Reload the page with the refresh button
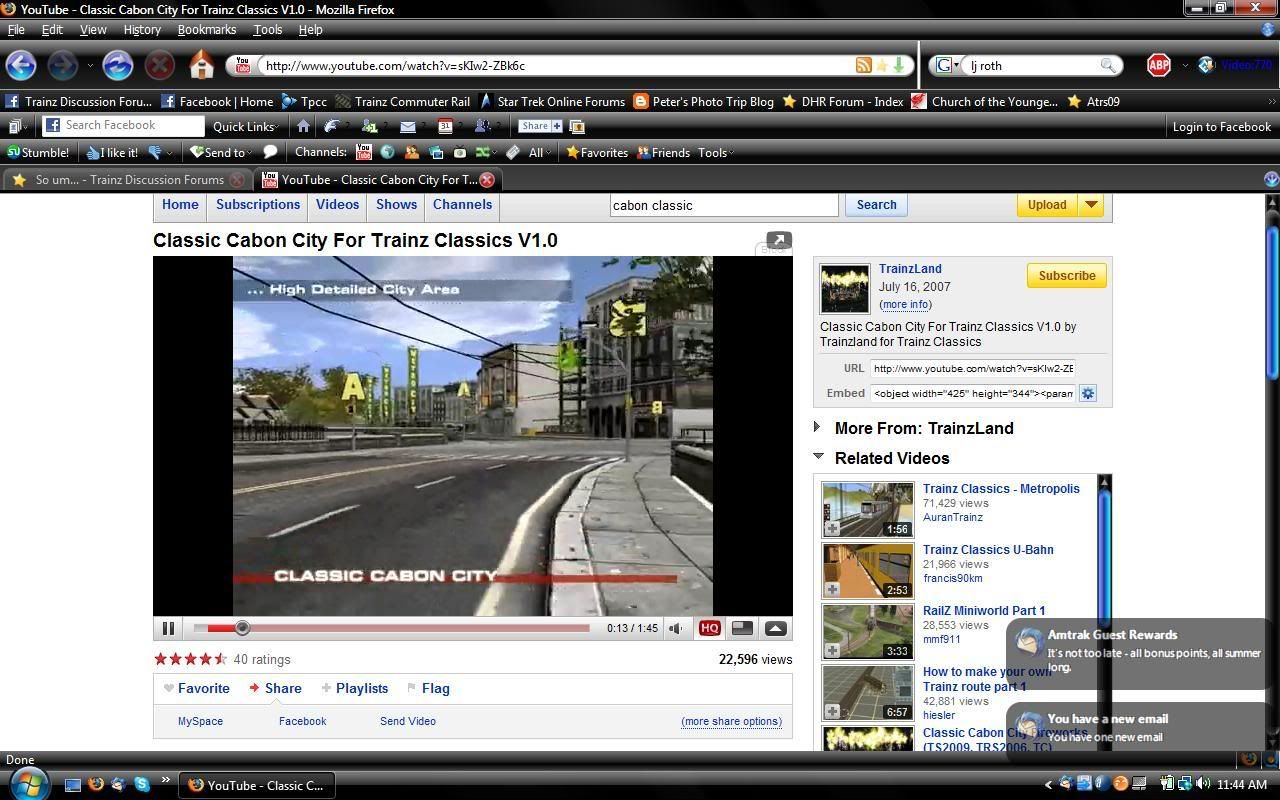The image size is (1280, 800). pyautogui.click(x=117, y=66)
